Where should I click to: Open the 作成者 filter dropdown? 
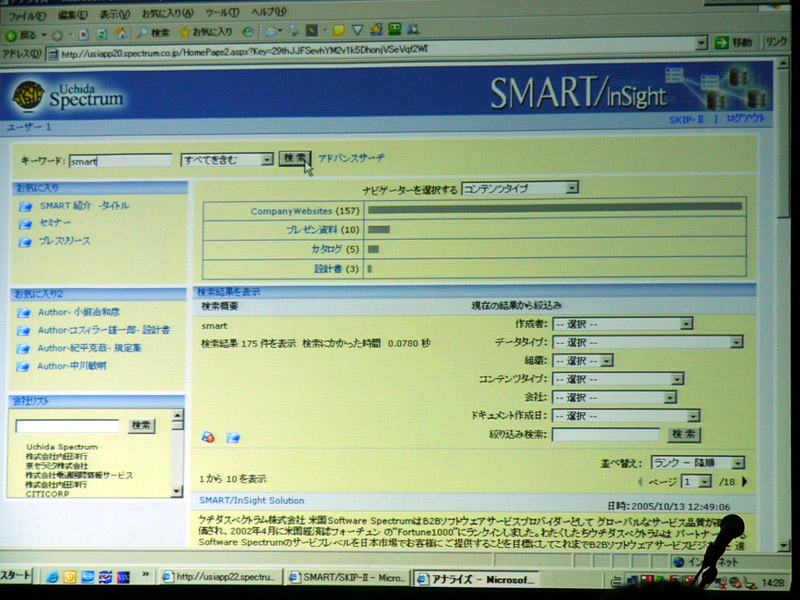(x=623, y=324)
